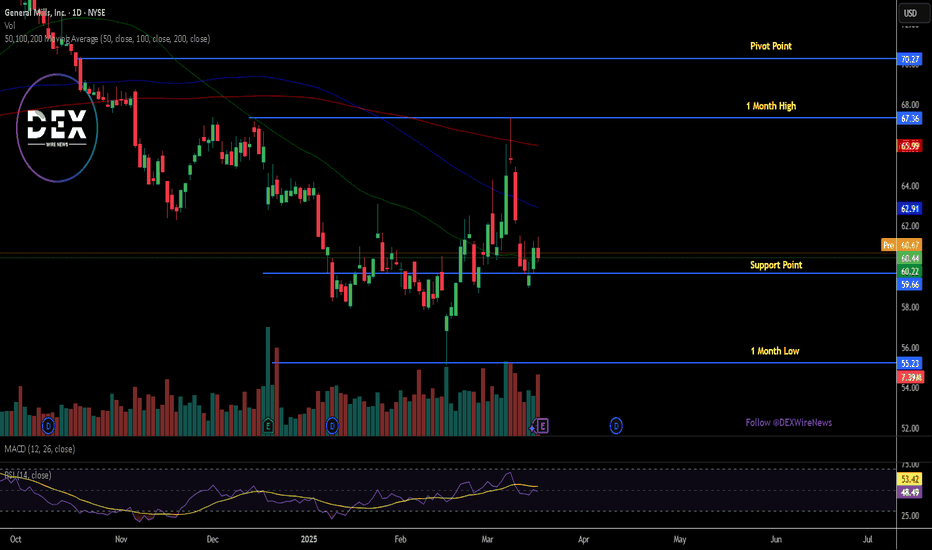Click the Pivot Point text label
The height and width of the screenshot is (550, 932).
point(771,46)
